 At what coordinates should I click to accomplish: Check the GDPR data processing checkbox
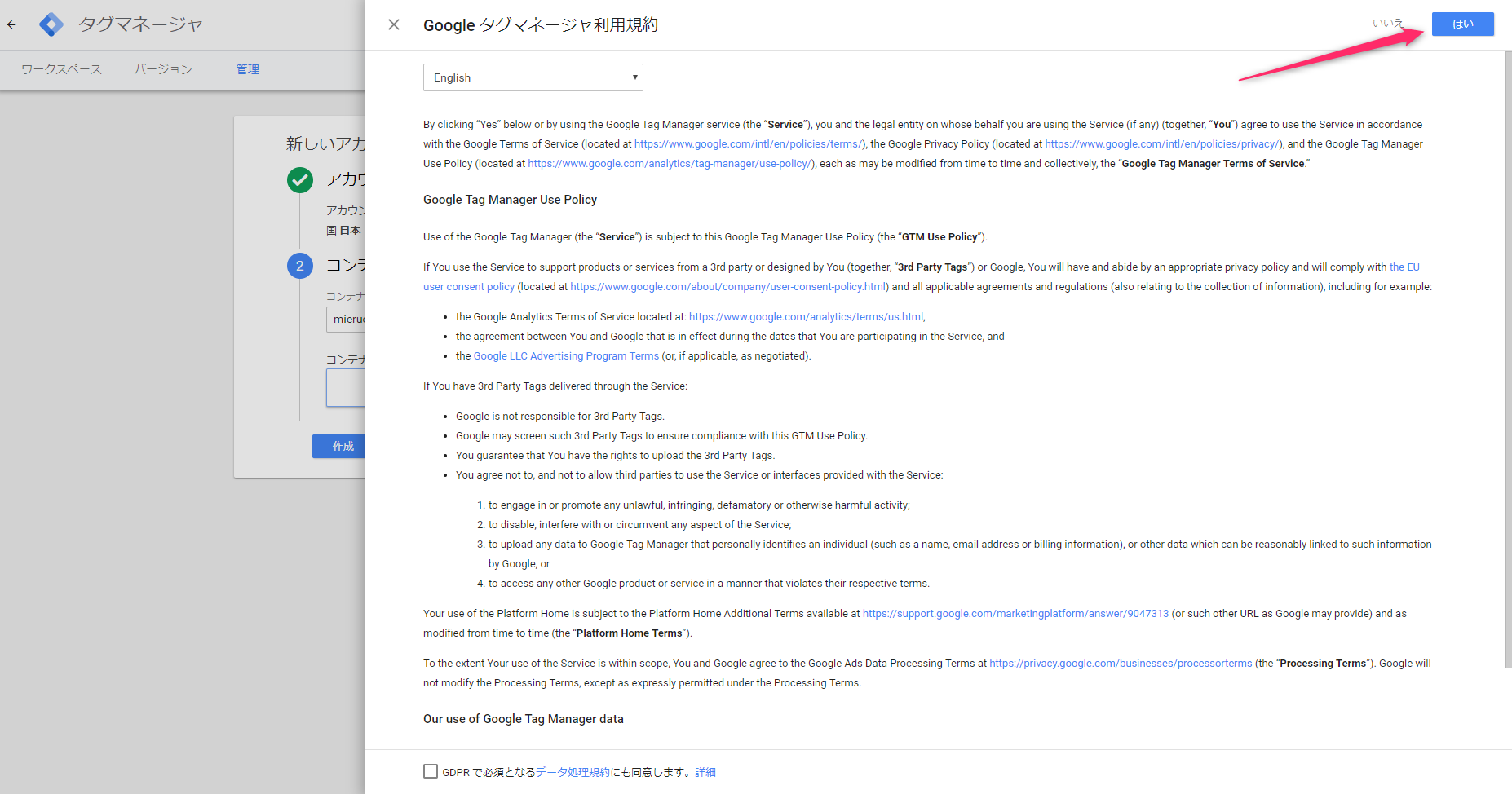tap(431, 771)
